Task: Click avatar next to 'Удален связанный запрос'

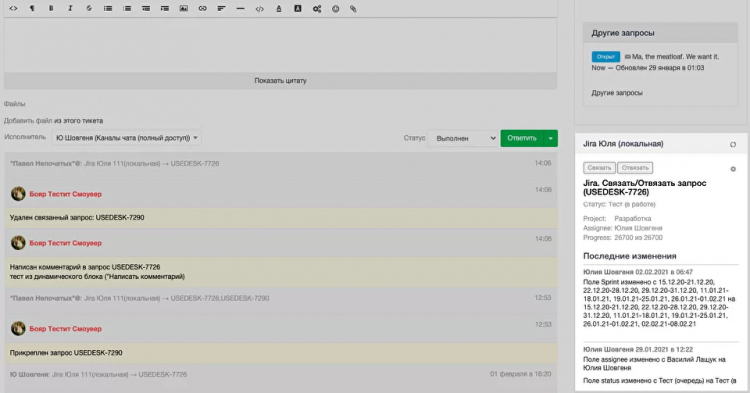Action: pos(18,194)
